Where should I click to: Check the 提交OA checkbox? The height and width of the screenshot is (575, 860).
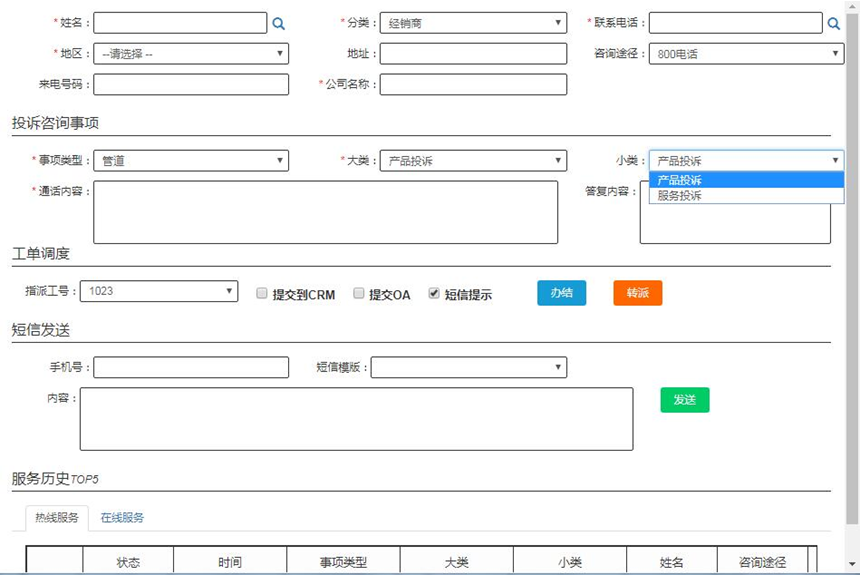tap(359, 294)
